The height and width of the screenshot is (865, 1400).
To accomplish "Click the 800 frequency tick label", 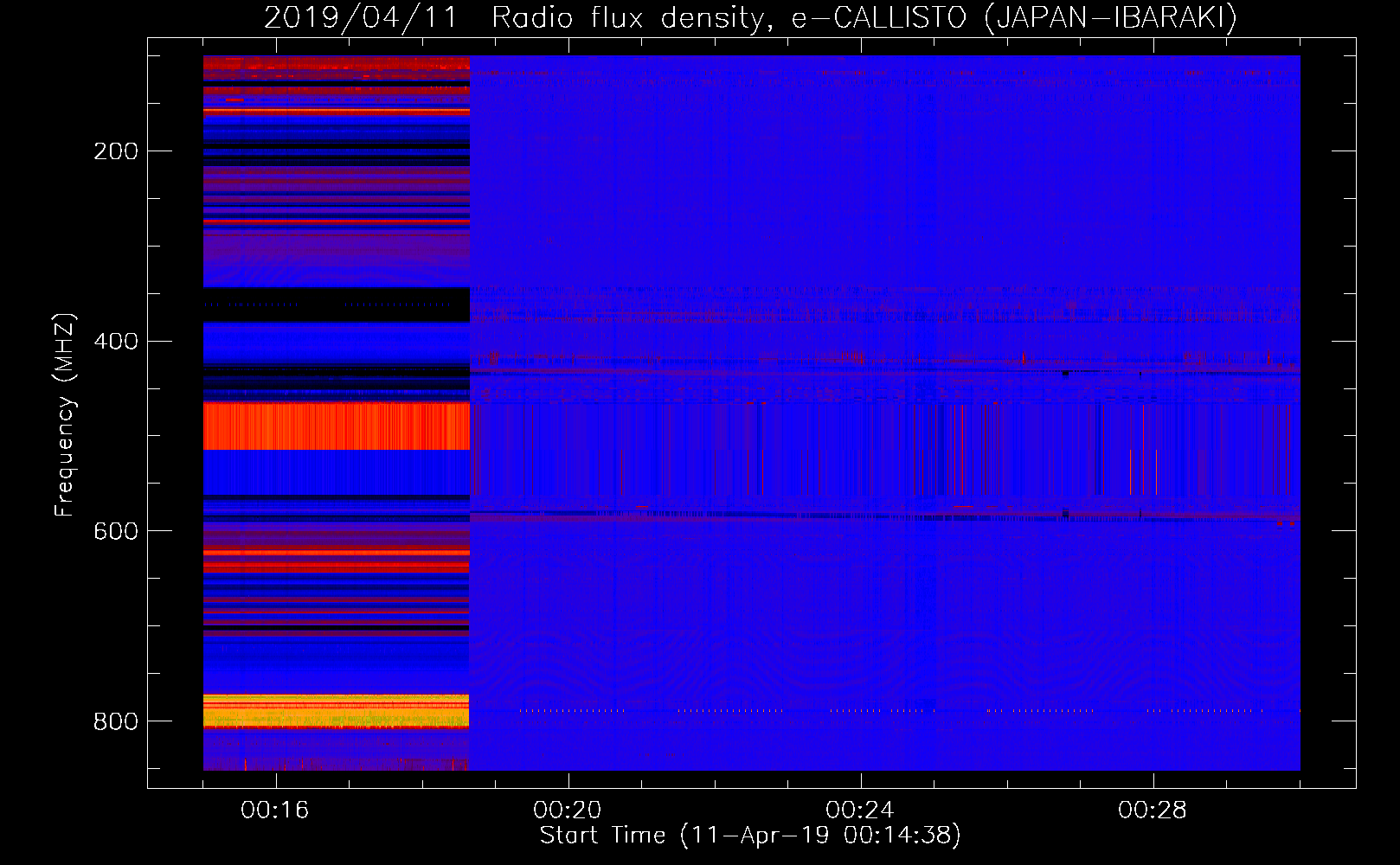I will pos(116,721).
